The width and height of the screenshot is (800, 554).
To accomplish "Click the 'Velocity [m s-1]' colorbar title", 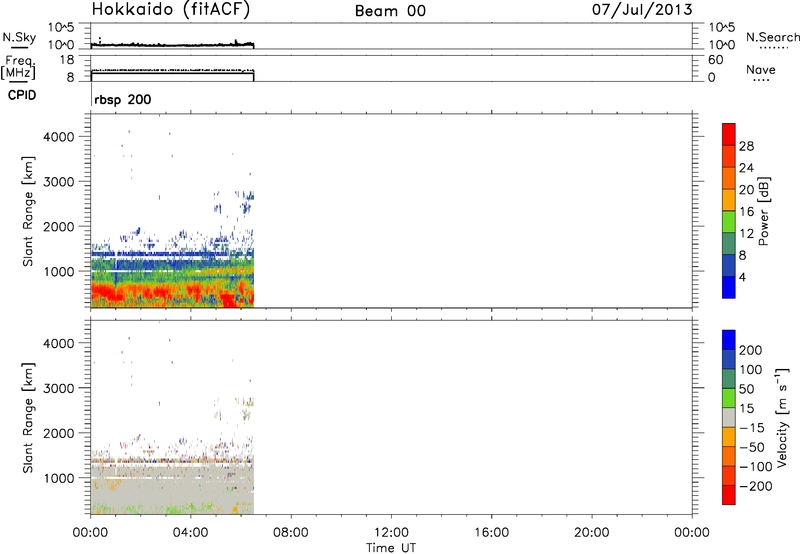I will pos(782,417).
